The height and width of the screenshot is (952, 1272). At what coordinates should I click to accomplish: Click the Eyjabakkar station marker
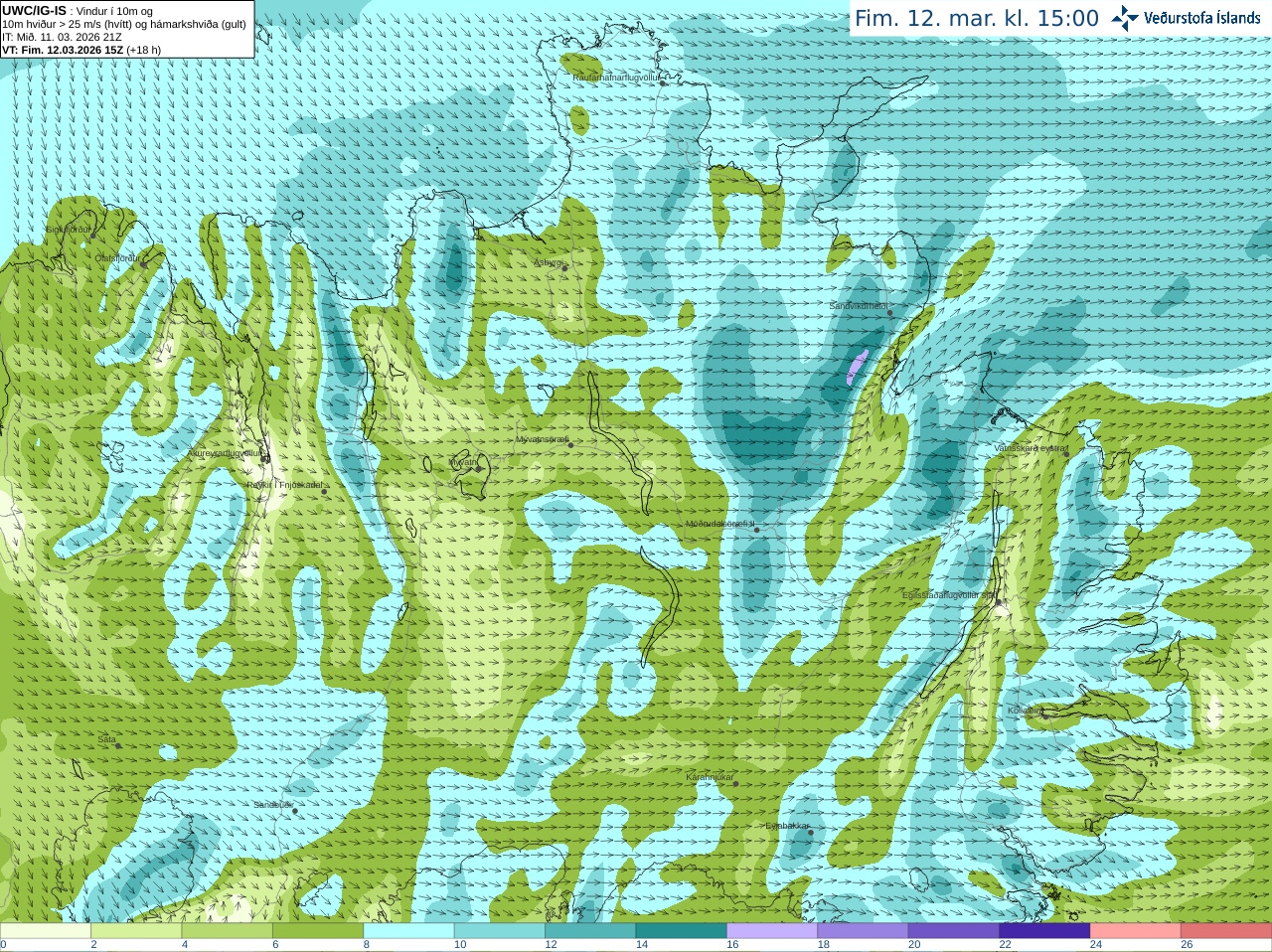[x=811, y=832]
